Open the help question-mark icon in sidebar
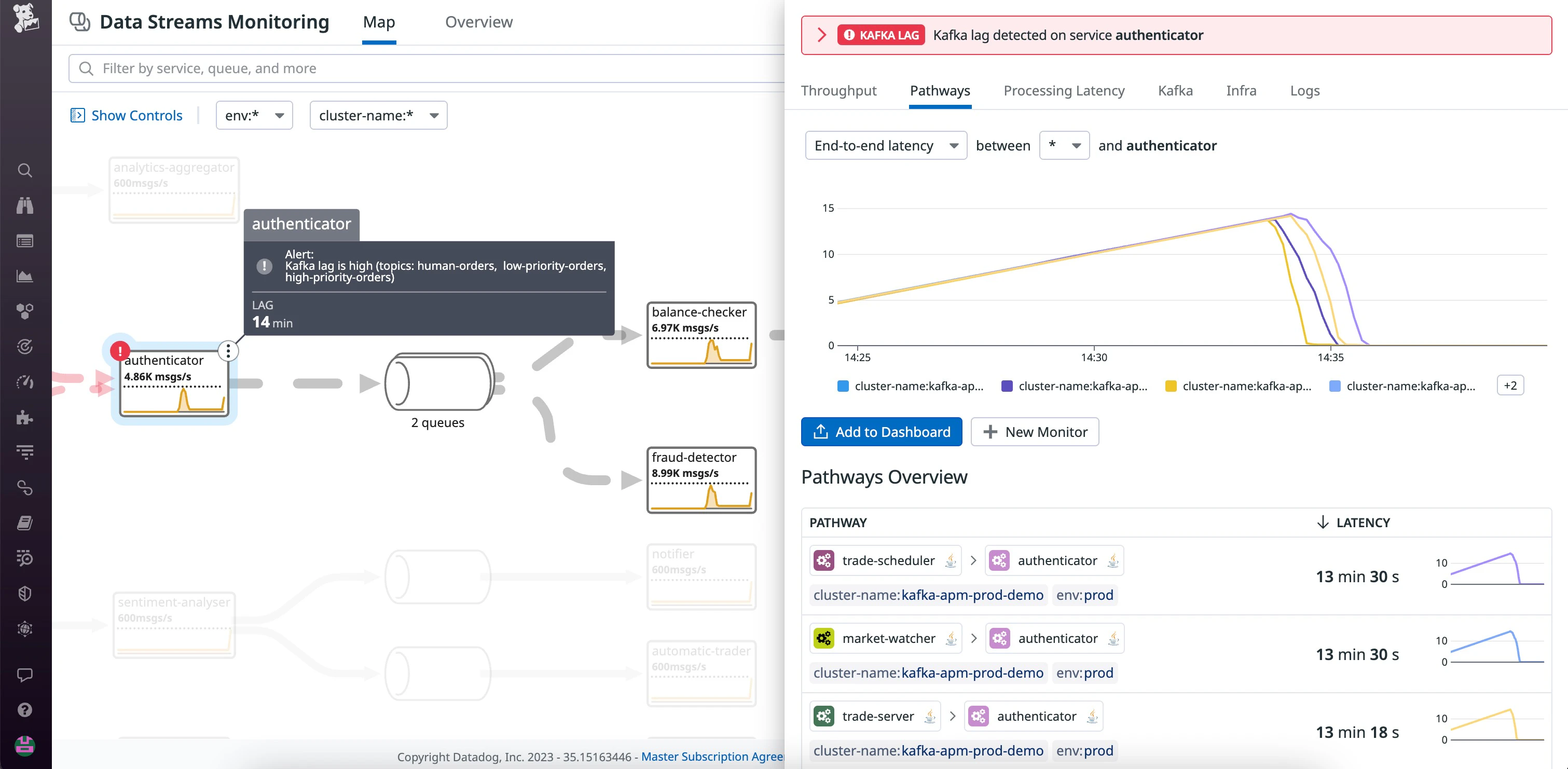 [25, 710]
